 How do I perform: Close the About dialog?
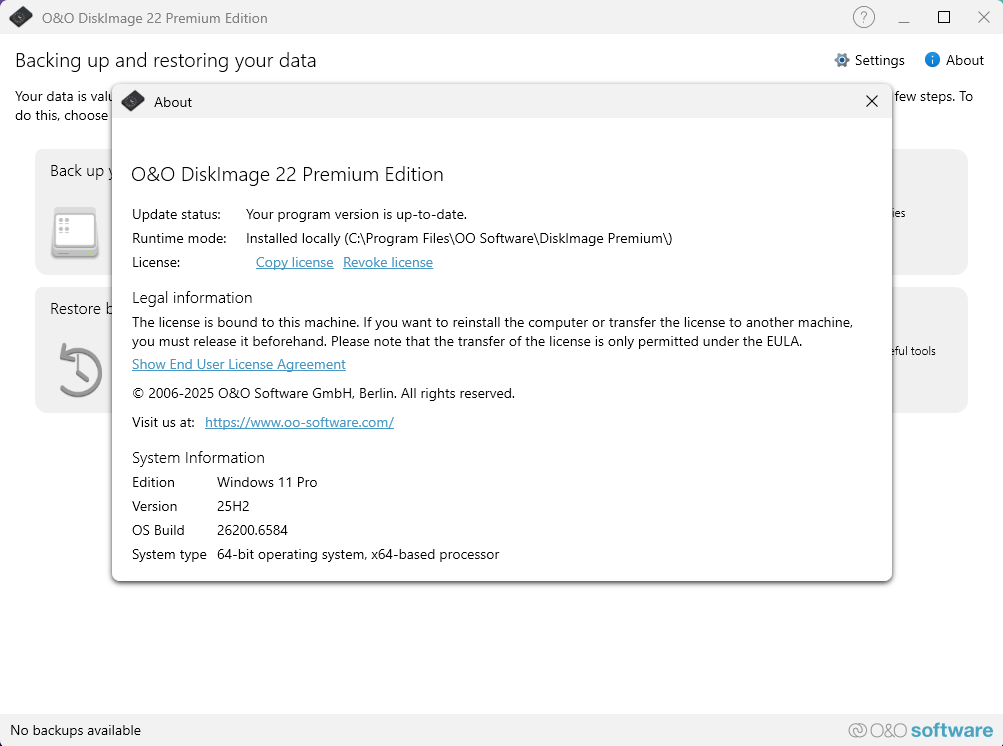871,101
